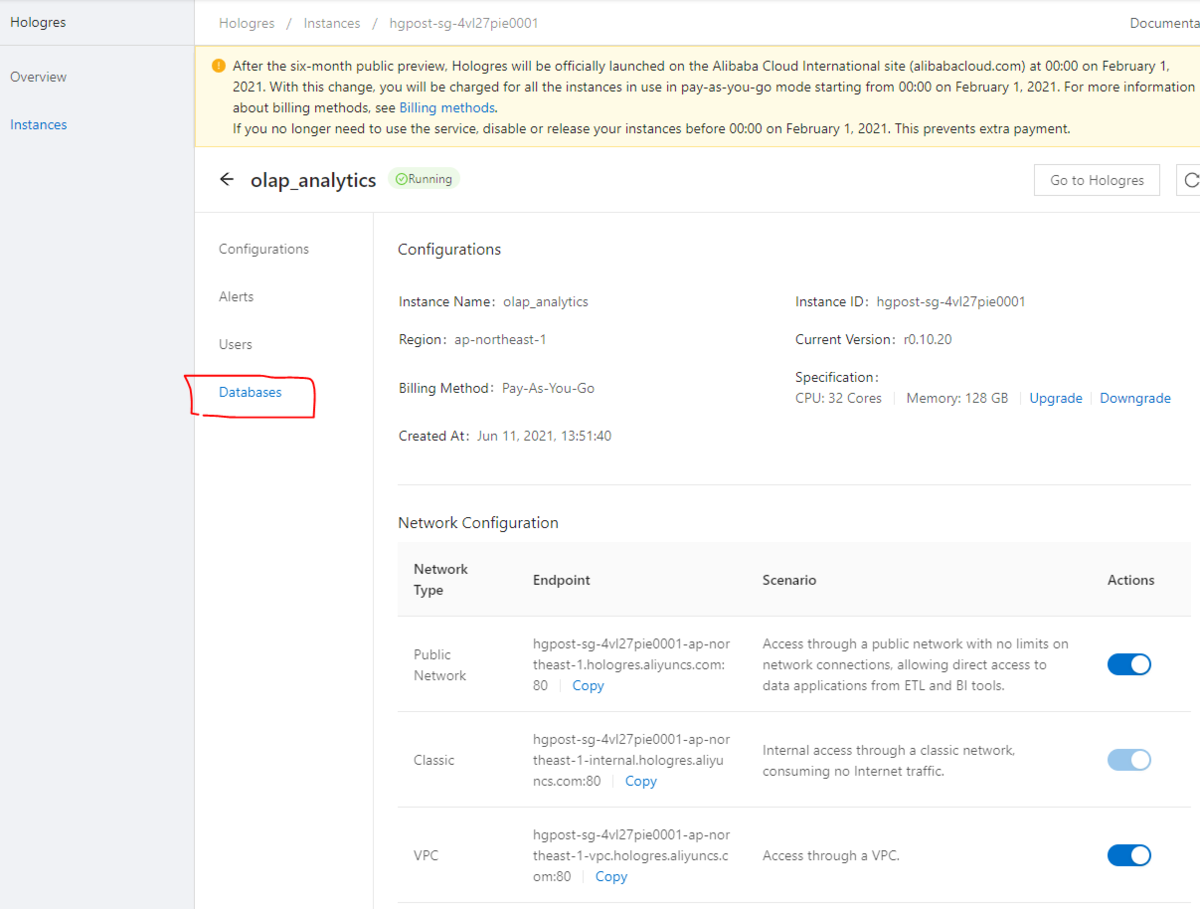
Task: Click the Endpoint column header
Action: 561,580
